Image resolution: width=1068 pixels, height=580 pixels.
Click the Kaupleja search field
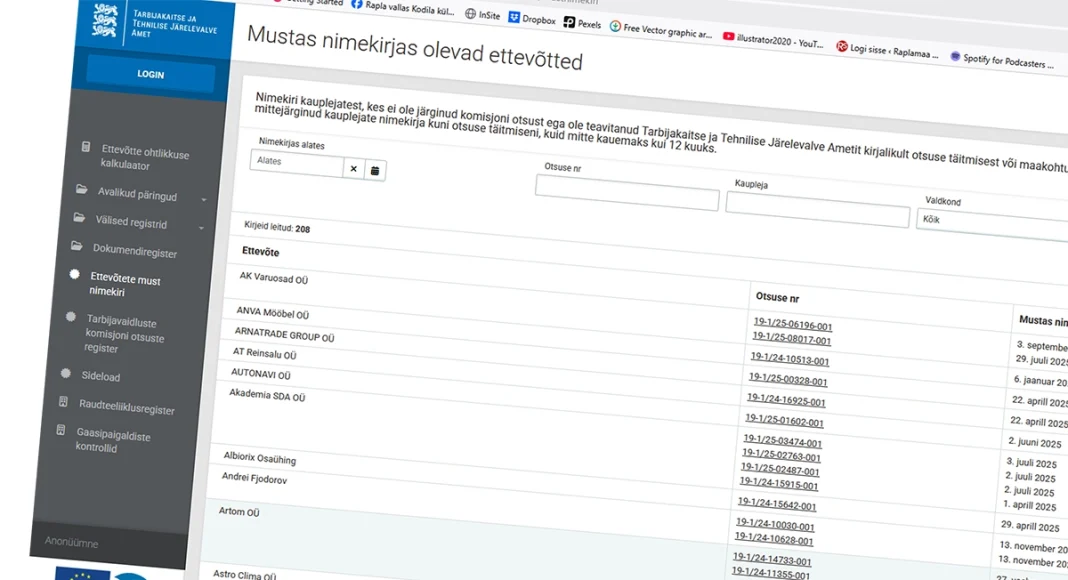tap(817, 208)
